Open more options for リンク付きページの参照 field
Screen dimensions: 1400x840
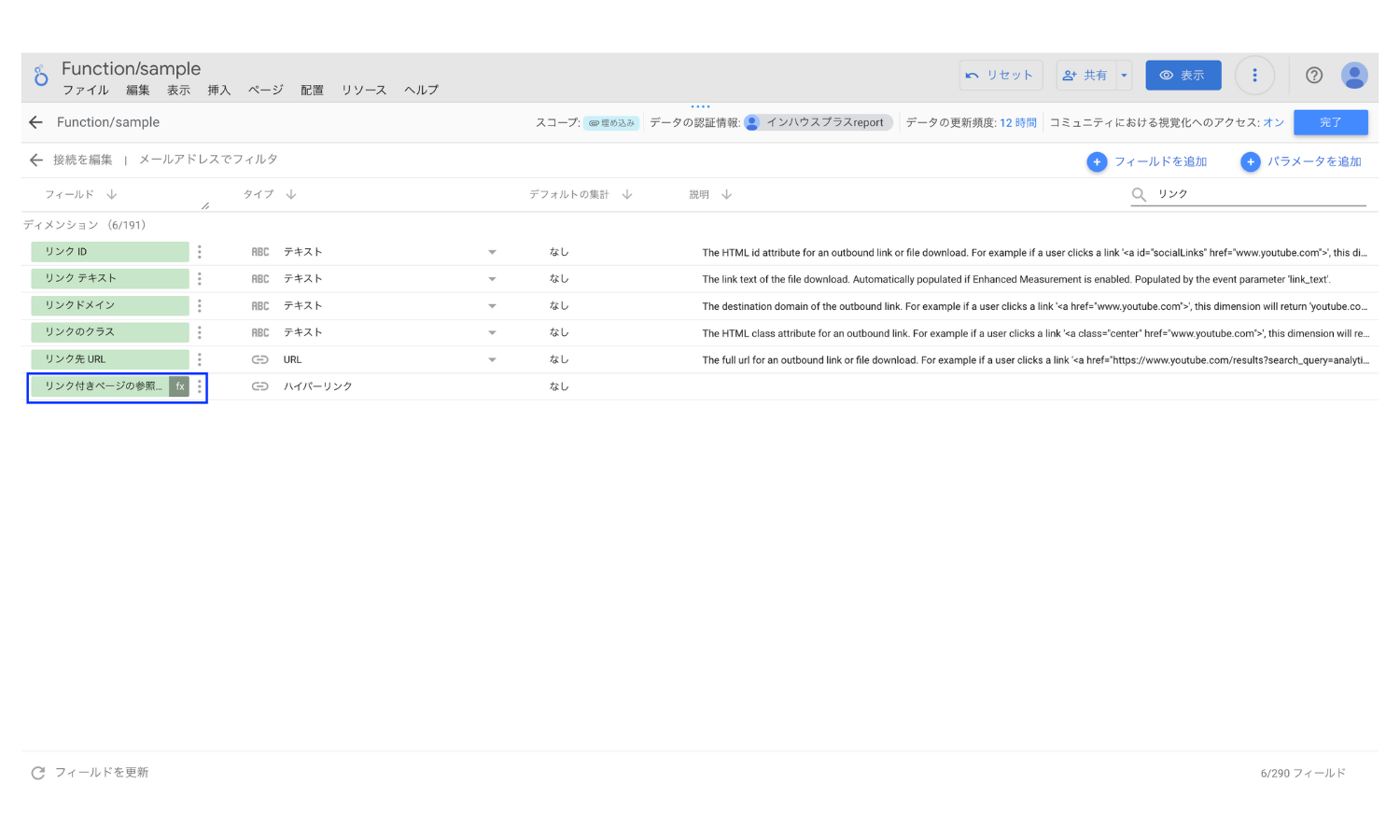pos(200,386)
